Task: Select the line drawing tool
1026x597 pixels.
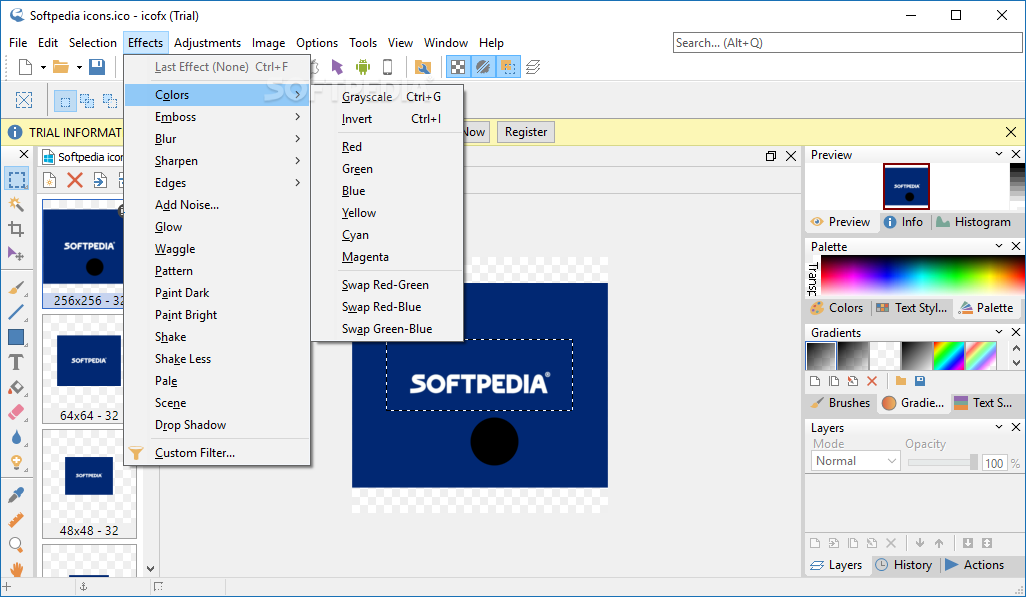Action: pyautogui.click(x=16, y=312)
